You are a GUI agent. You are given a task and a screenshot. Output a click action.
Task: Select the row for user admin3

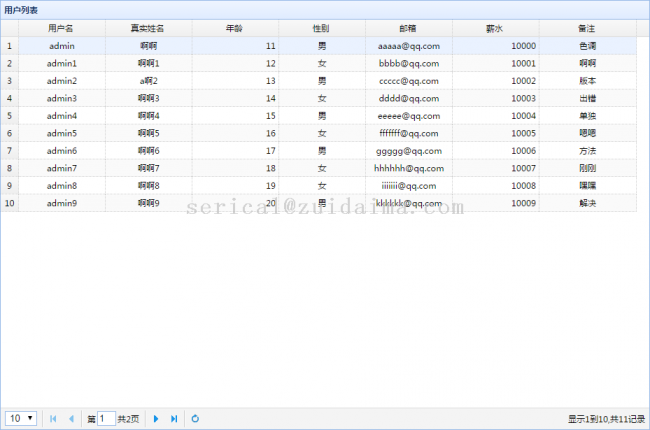tap(61, 98)
